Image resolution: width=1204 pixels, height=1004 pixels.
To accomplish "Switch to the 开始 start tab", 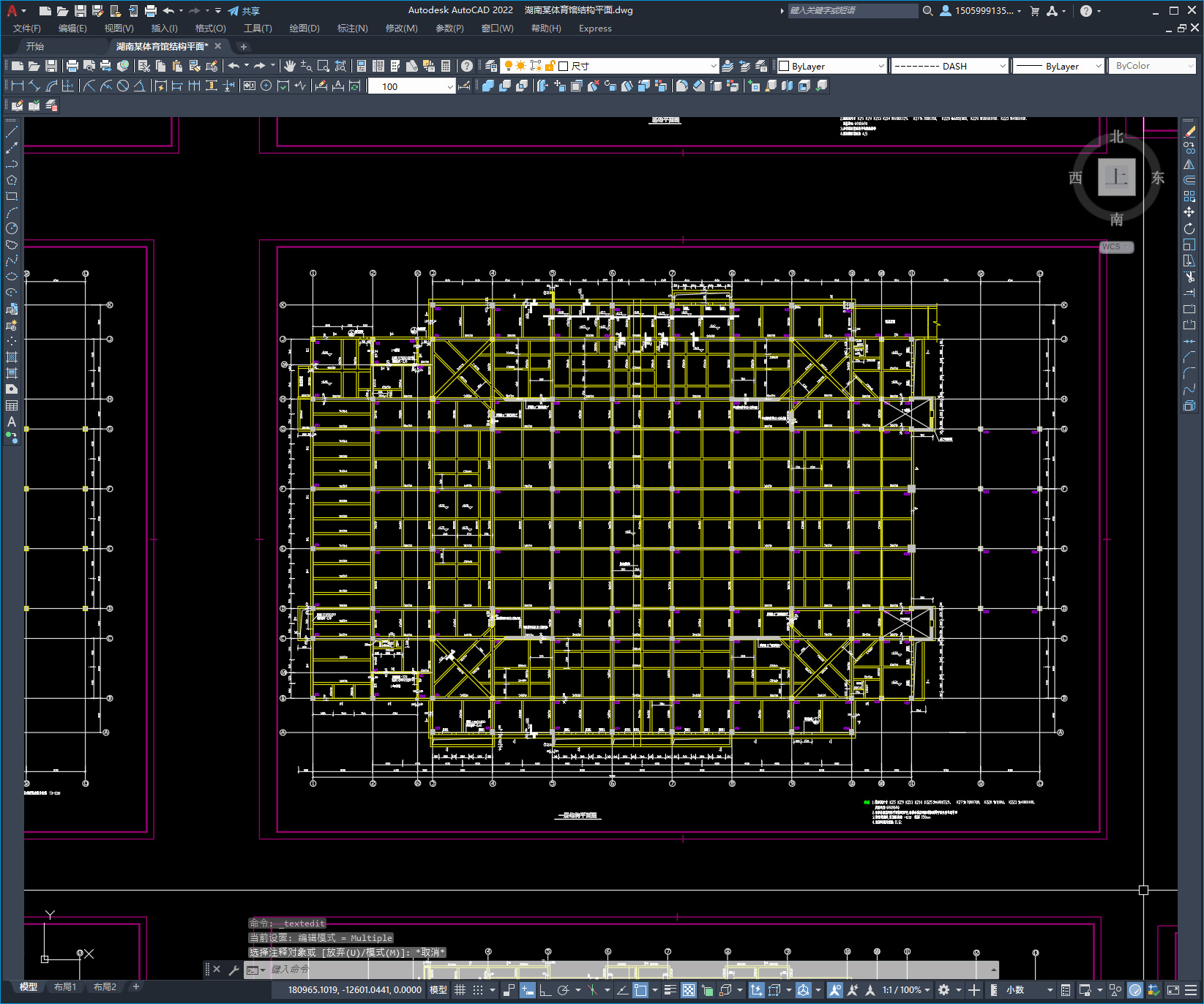I will pyautogui.click(x=35, y=46).
